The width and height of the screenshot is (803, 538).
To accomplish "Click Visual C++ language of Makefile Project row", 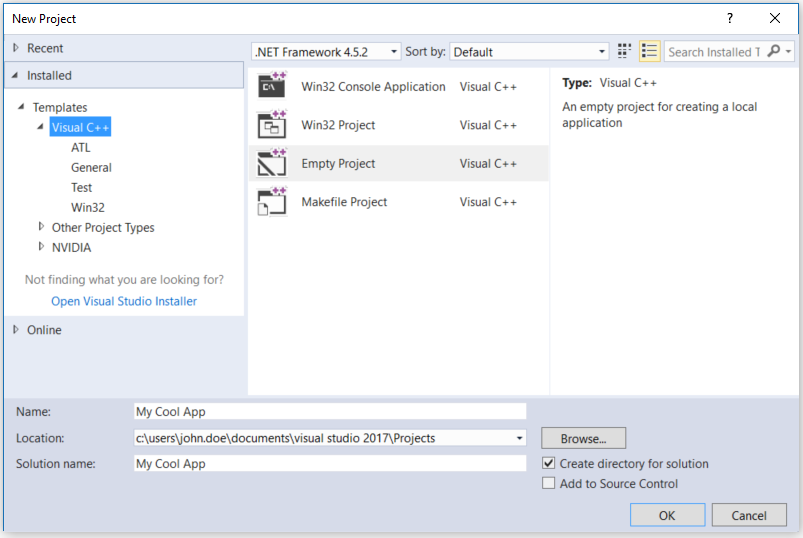I will [488, 202].
